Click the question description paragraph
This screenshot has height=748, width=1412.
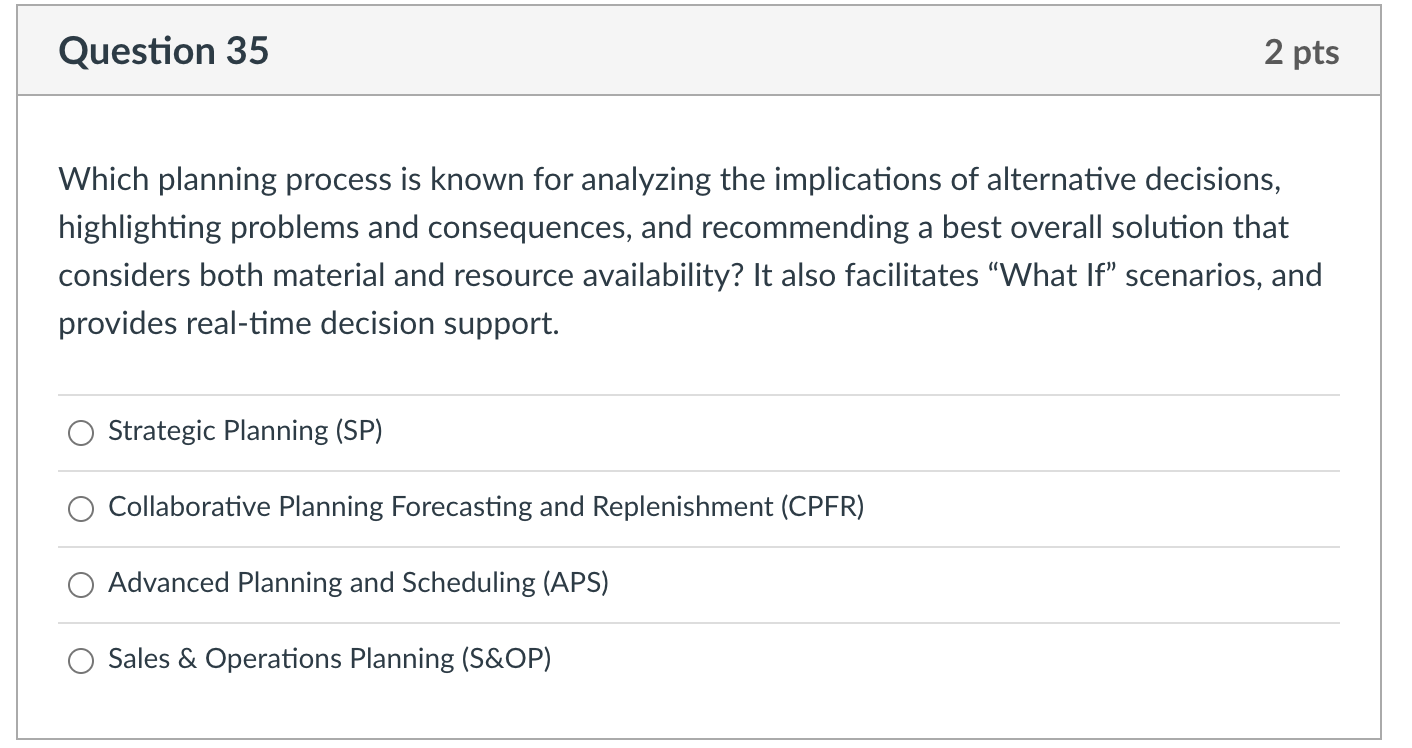pyautogui.click(x=688, y=250)
